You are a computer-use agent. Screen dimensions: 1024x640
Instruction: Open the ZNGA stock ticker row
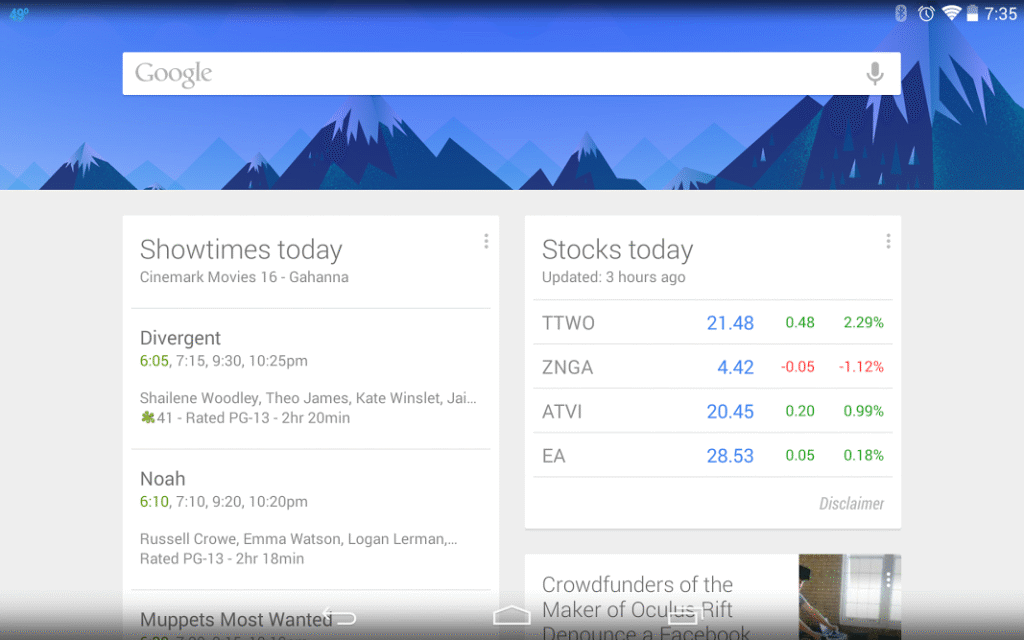point(712,367)
